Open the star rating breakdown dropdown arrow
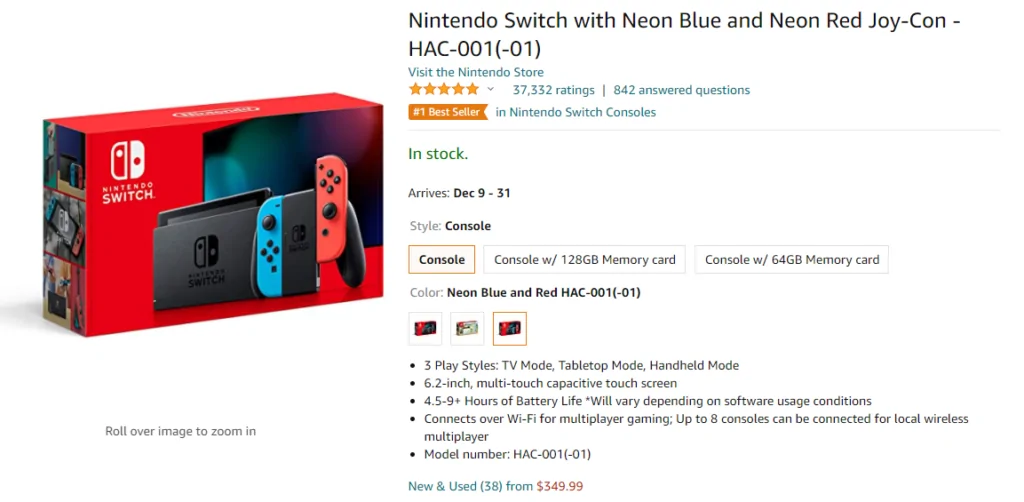Image resolution: width=1024 pixels, height=502 pixels. click(490, 90)
